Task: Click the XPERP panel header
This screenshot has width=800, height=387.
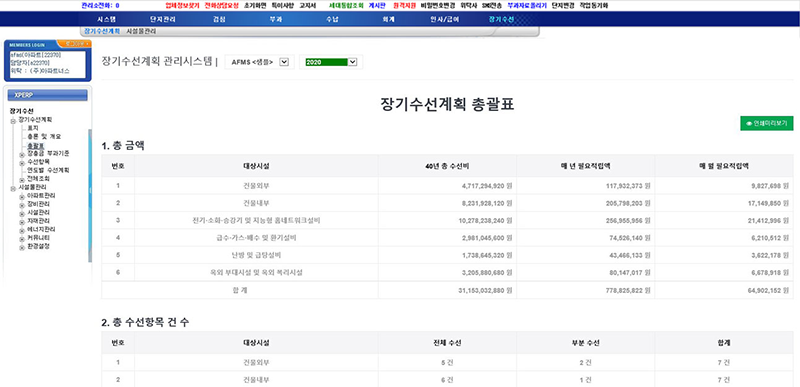Action: [47, 95]
